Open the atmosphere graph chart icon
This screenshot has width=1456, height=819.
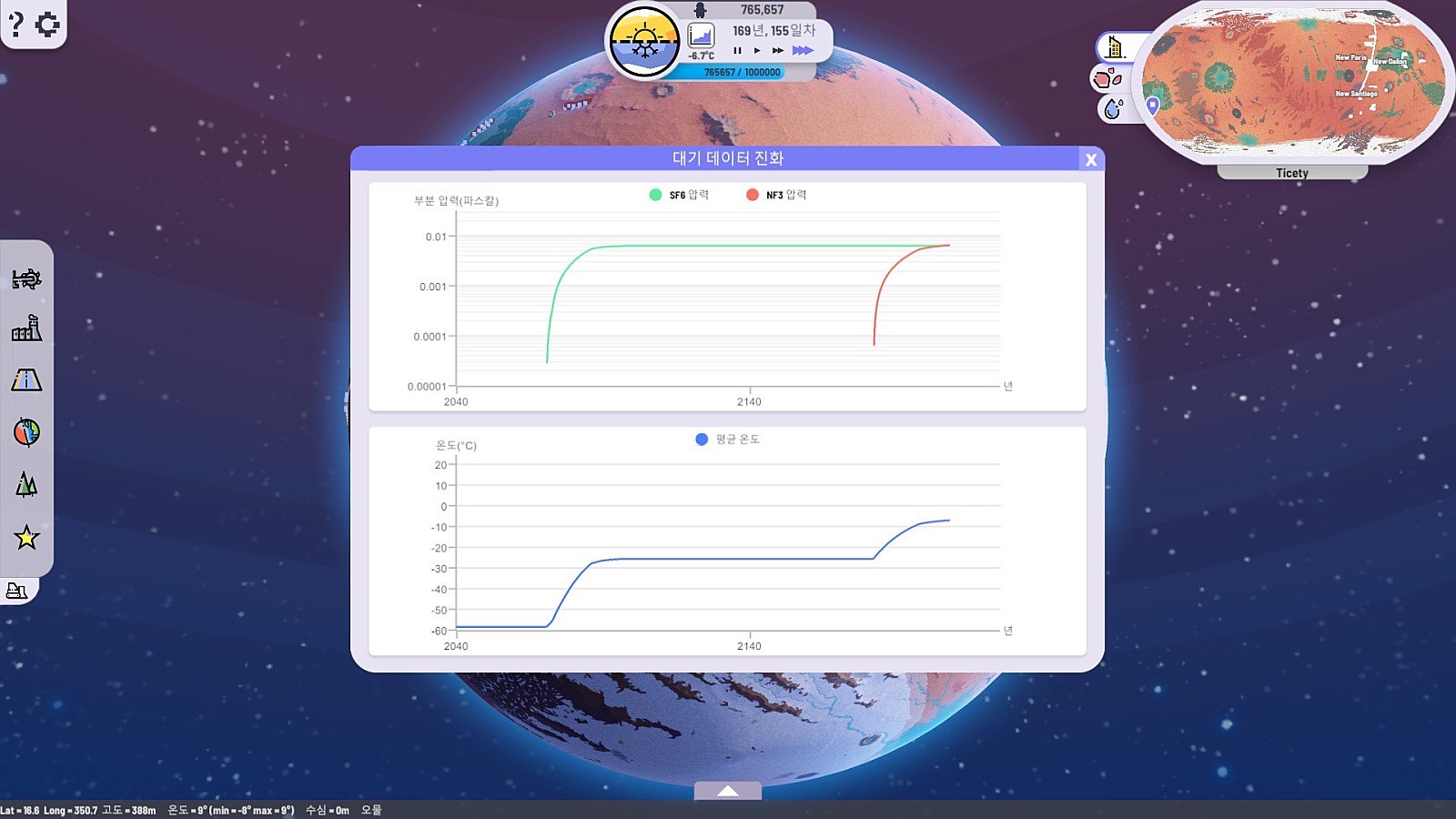pyautogui.click(x=701, y=35)
